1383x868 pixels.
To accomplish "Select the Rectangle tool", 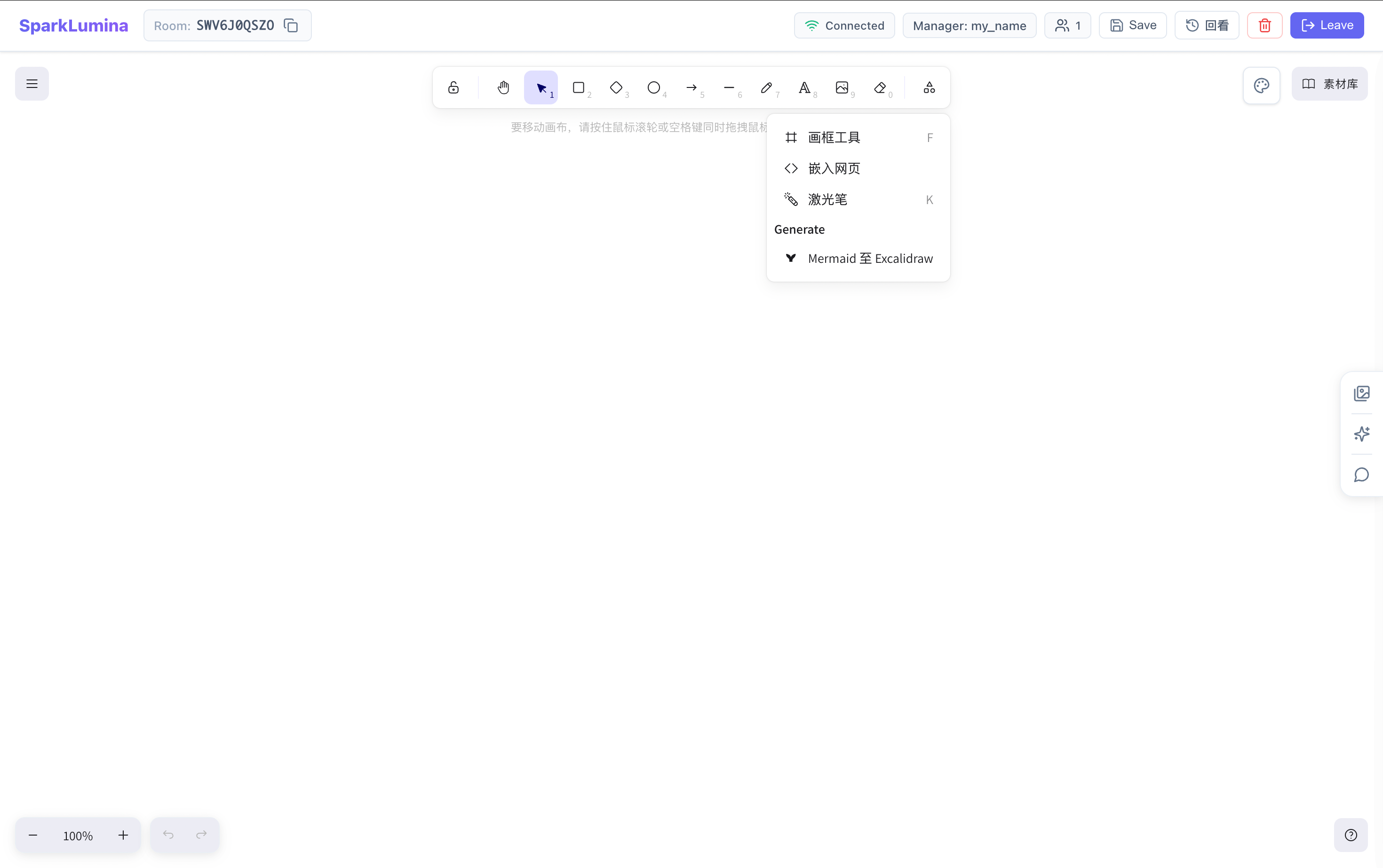I will 579,87.
